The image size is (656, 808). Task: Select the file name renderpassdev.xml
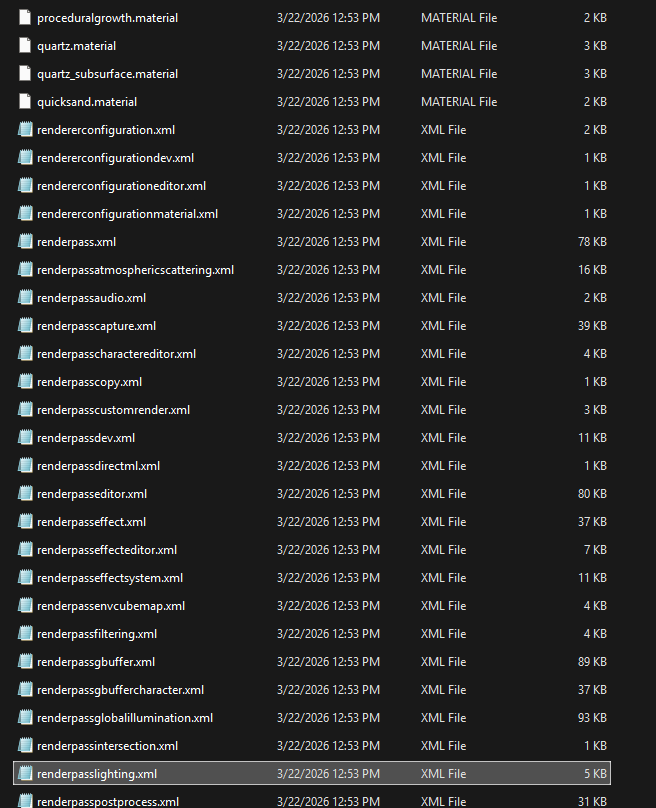86,438
